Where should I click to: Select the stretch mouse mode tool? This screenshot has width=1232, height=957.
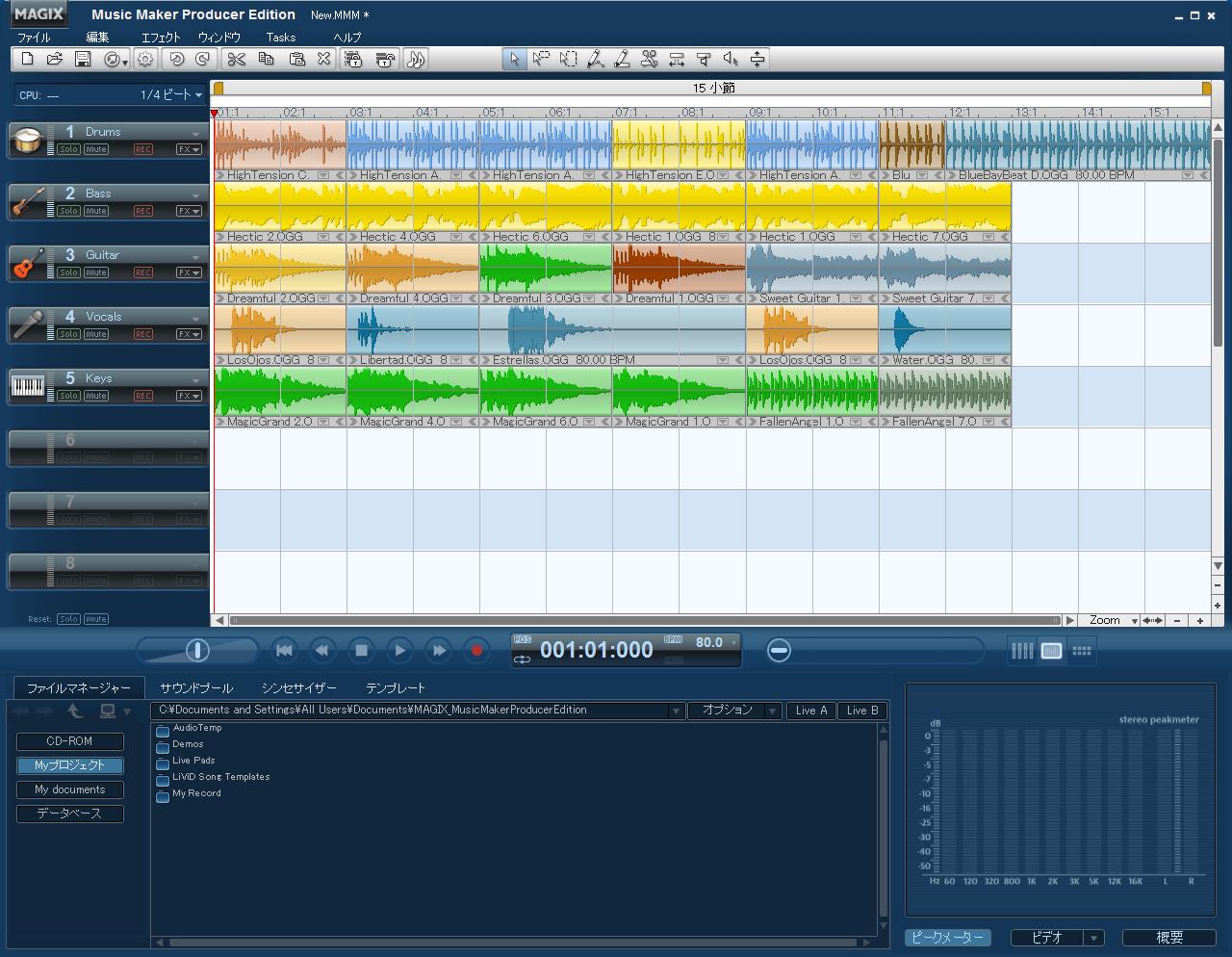pyautogui.click(x=677, y=60)
